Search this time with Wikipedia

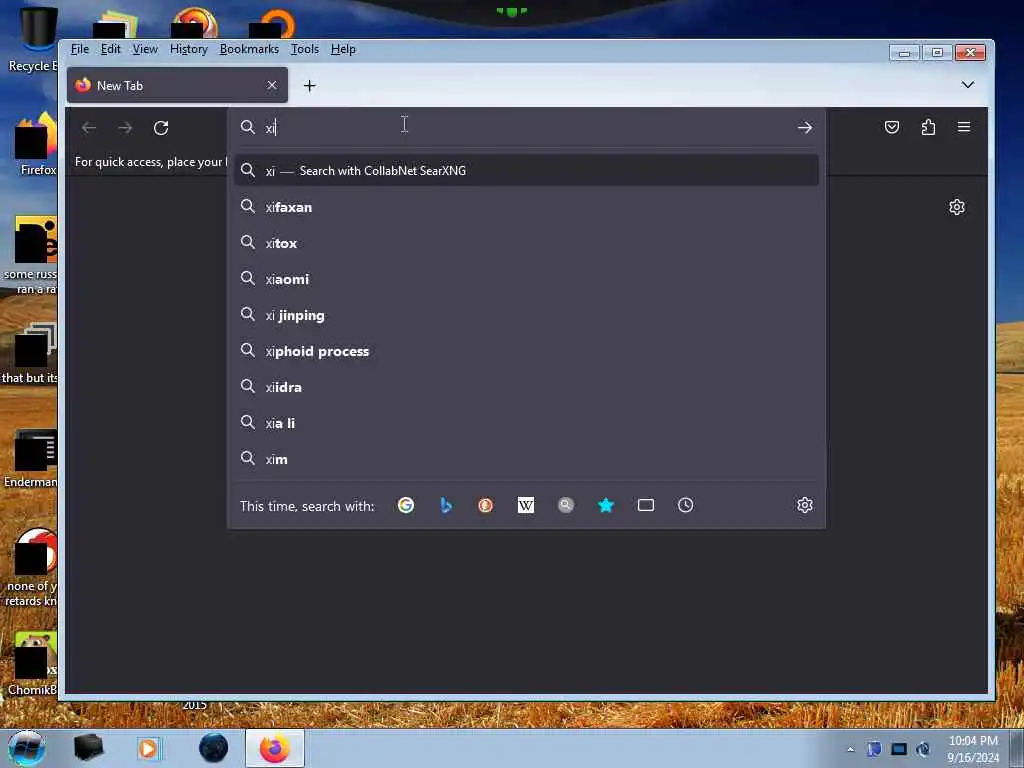pos(526,505)
